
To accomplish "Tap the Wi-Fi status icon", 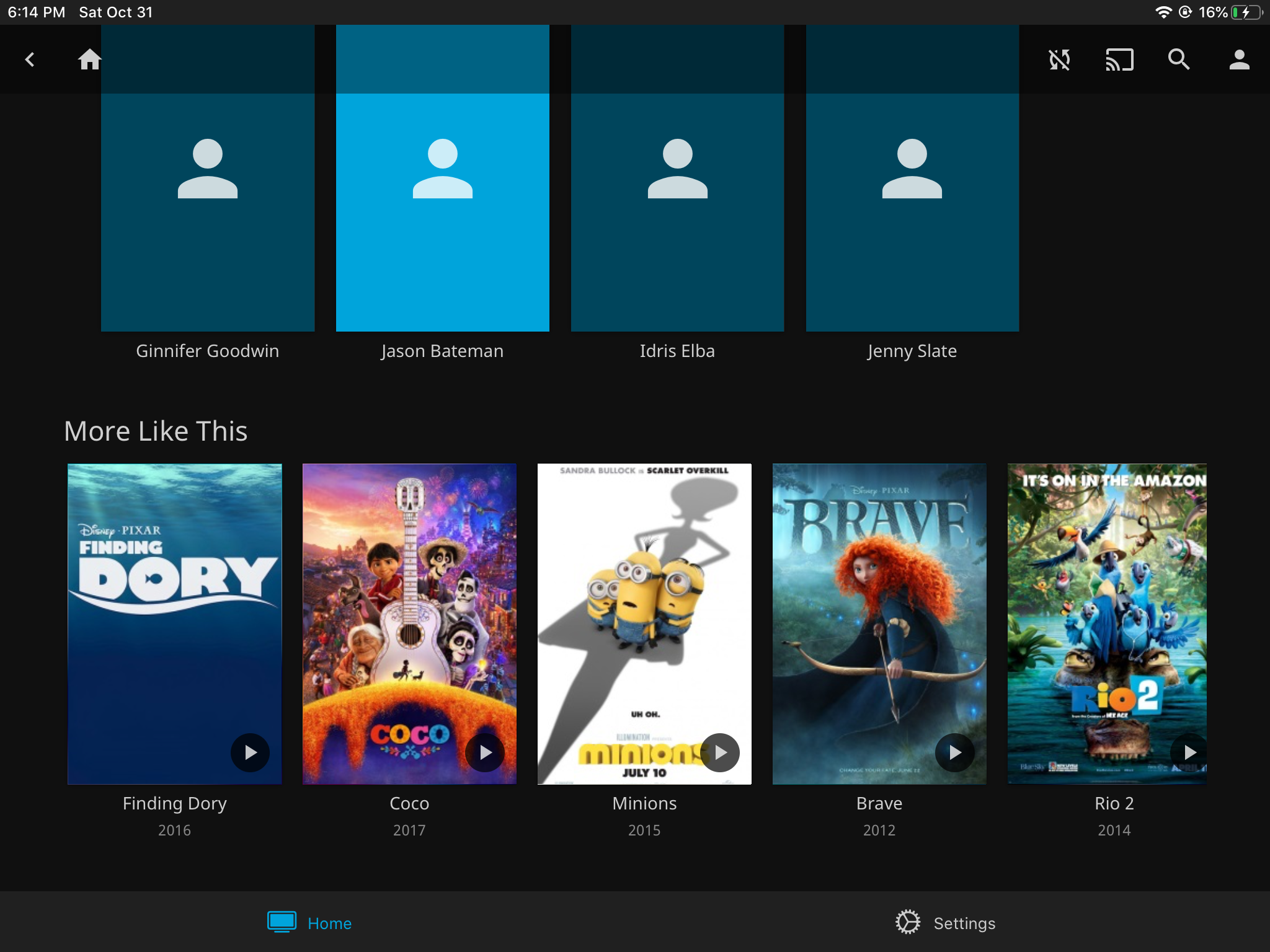I will (x=1163, y=12).
